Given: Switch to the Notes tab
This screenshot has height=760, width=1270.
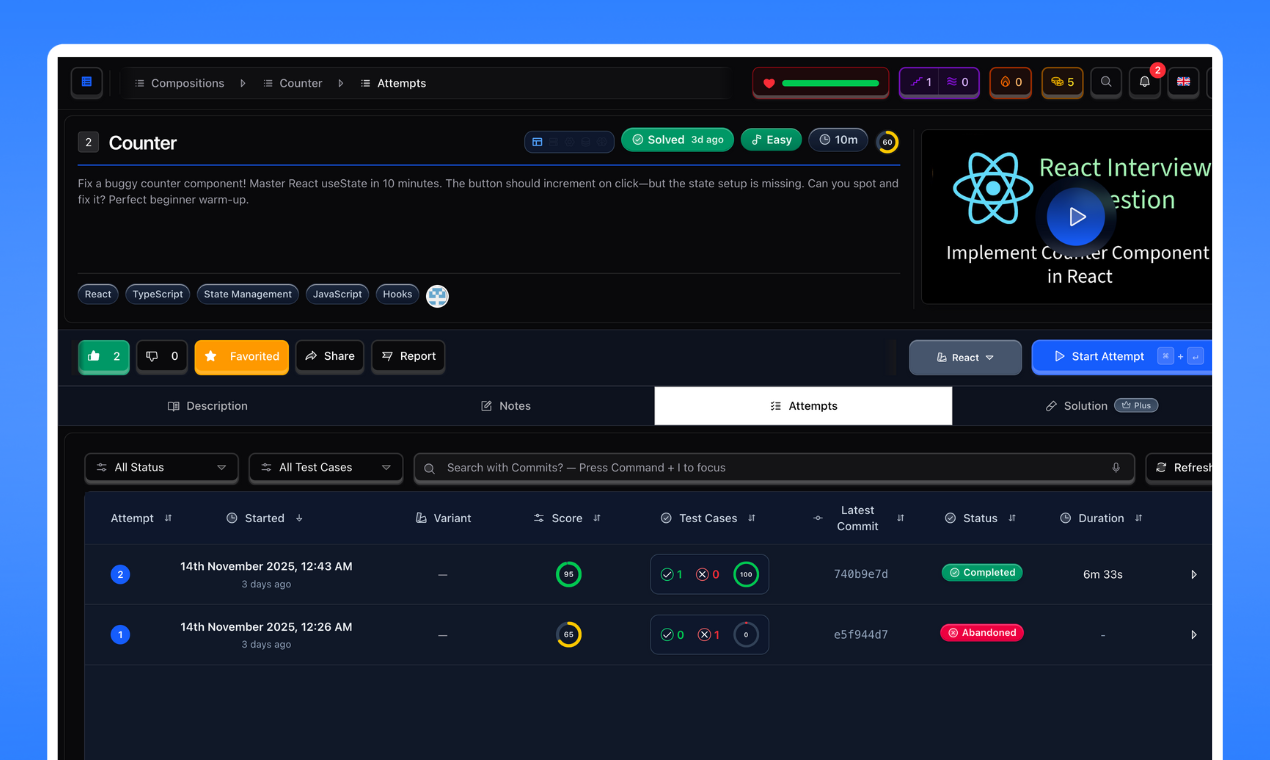Looking at the screenshot, I should (x=505, y=406).
